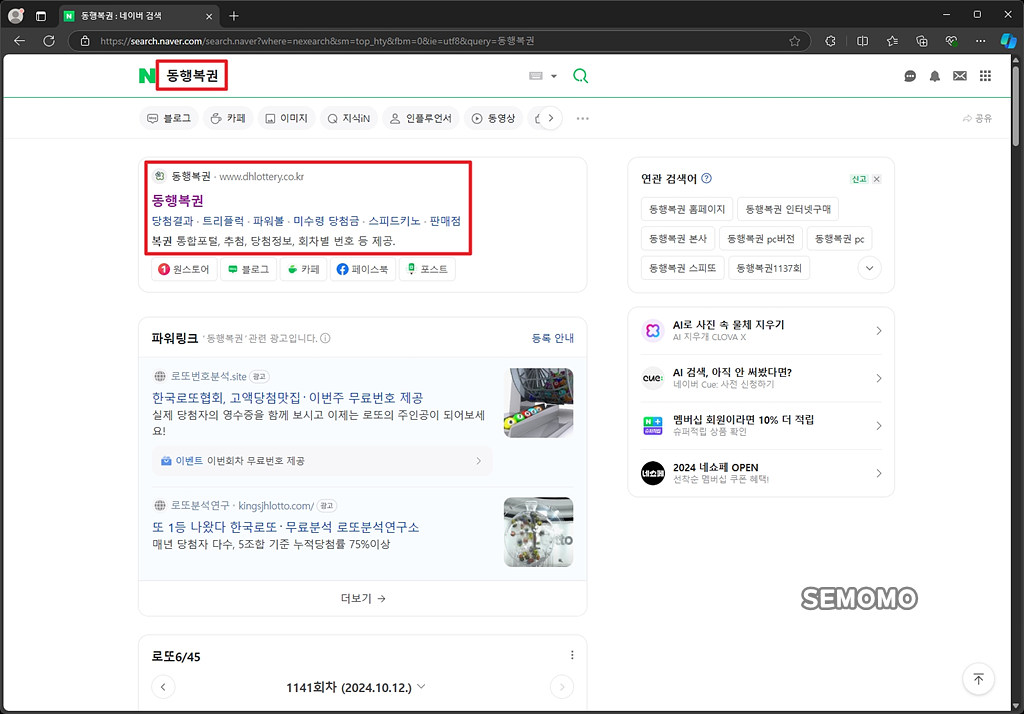
Task: Click the 공유 share button
Action: pyautogui.click(x=977, y=118)
